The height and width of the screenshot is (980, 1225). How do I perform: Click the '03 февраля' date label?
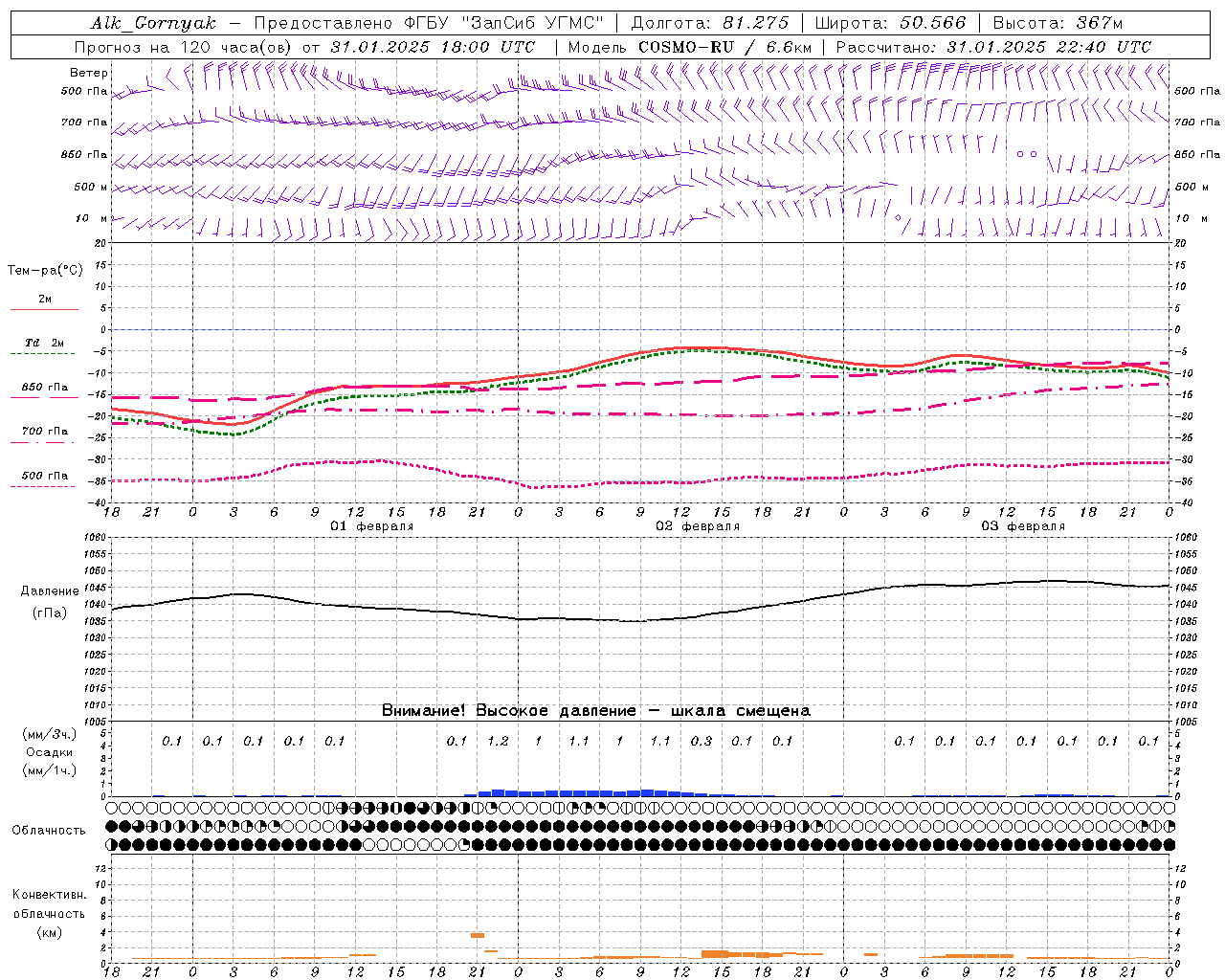point(1023,526)
